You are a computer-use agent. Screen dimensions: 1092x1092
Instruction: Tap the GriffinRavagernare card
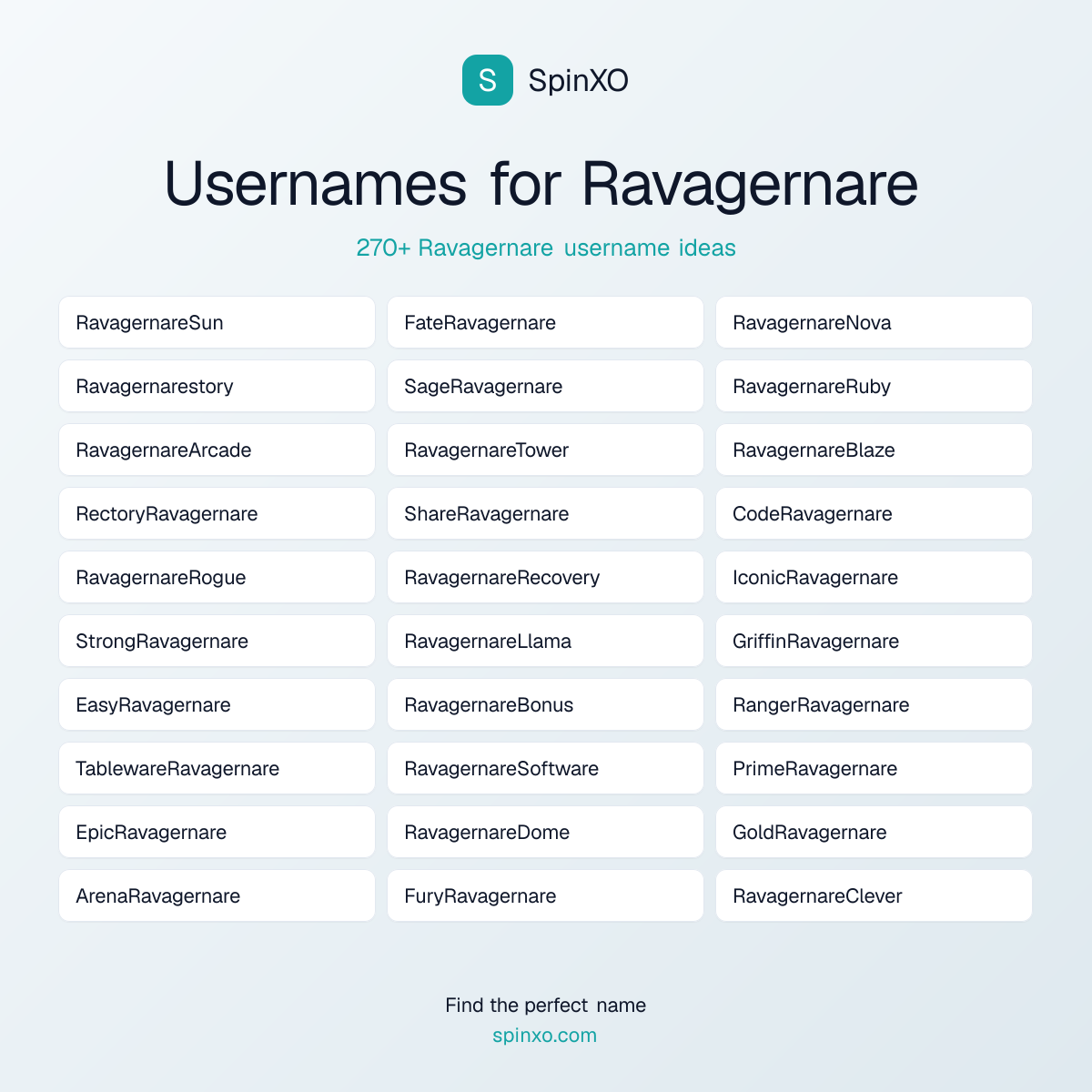[874, 641]
